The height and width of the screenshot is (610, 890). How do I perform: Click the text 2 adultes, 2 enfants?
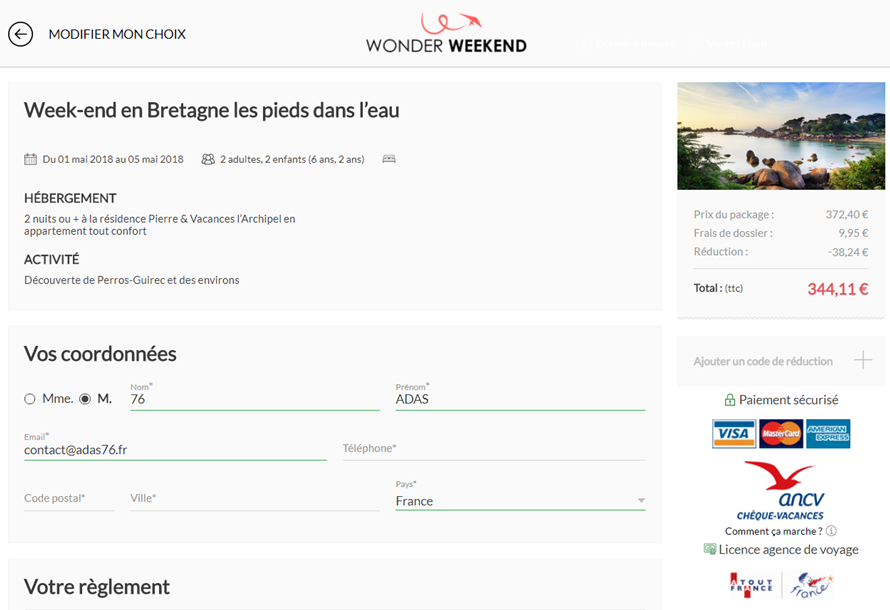pos(292,159)
